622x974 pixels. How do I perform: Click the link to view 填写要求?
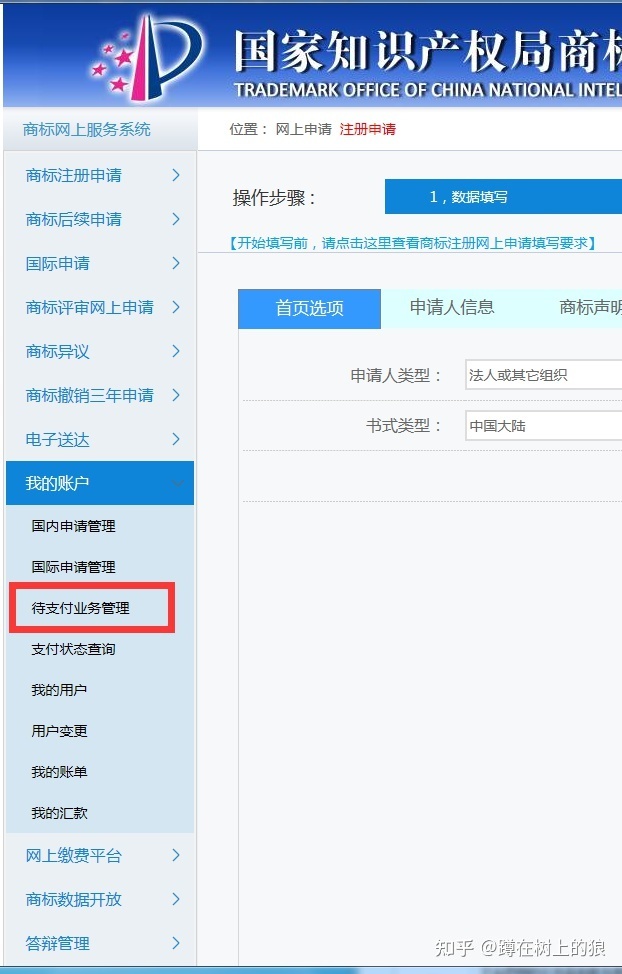(412, 243)
